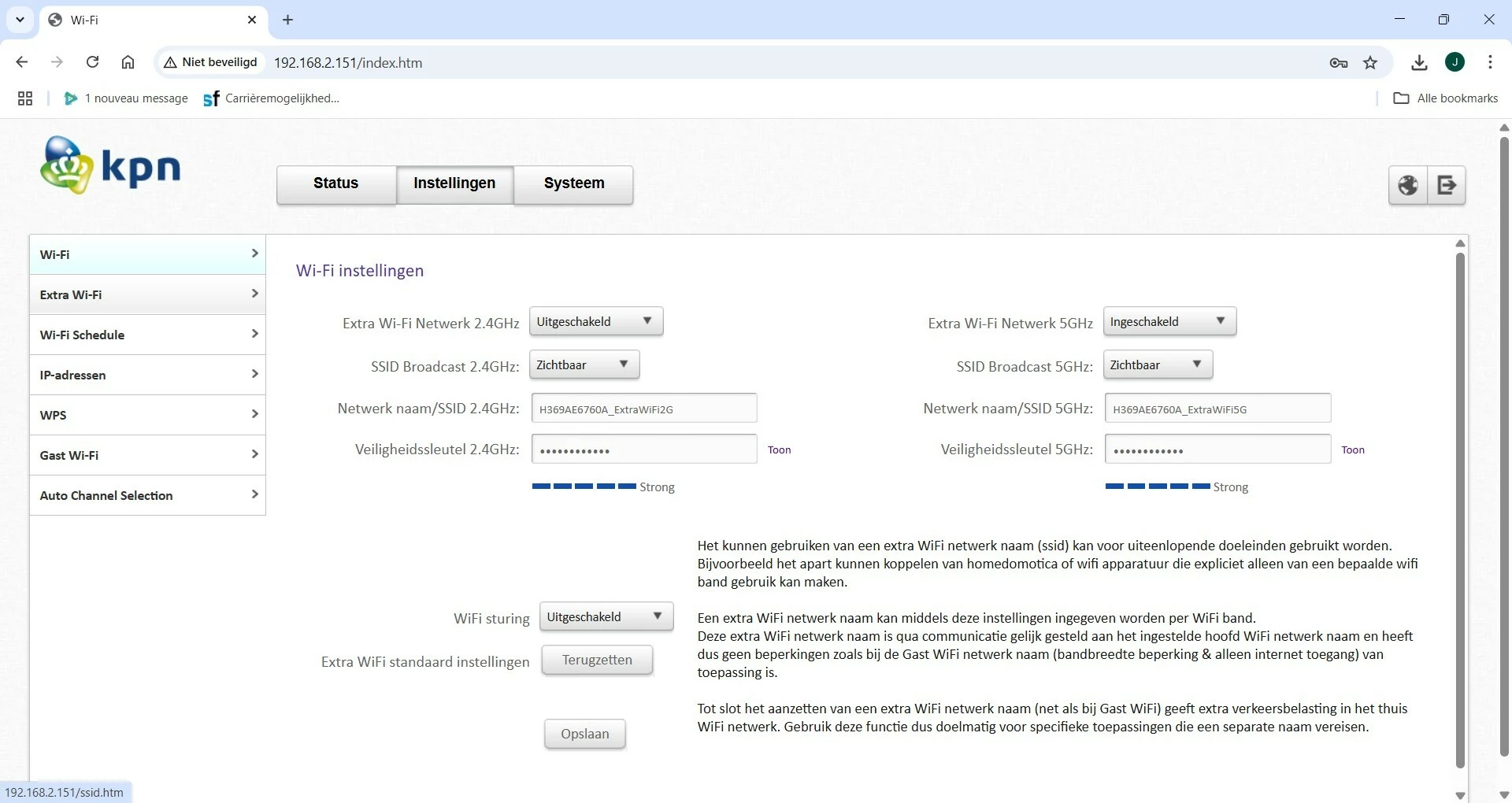Viewport: 1512px width, 803px height.
Task: Click the 2.4GHz 'Strong' strength label
Action: pyautogui.click(x=657, y=487)
